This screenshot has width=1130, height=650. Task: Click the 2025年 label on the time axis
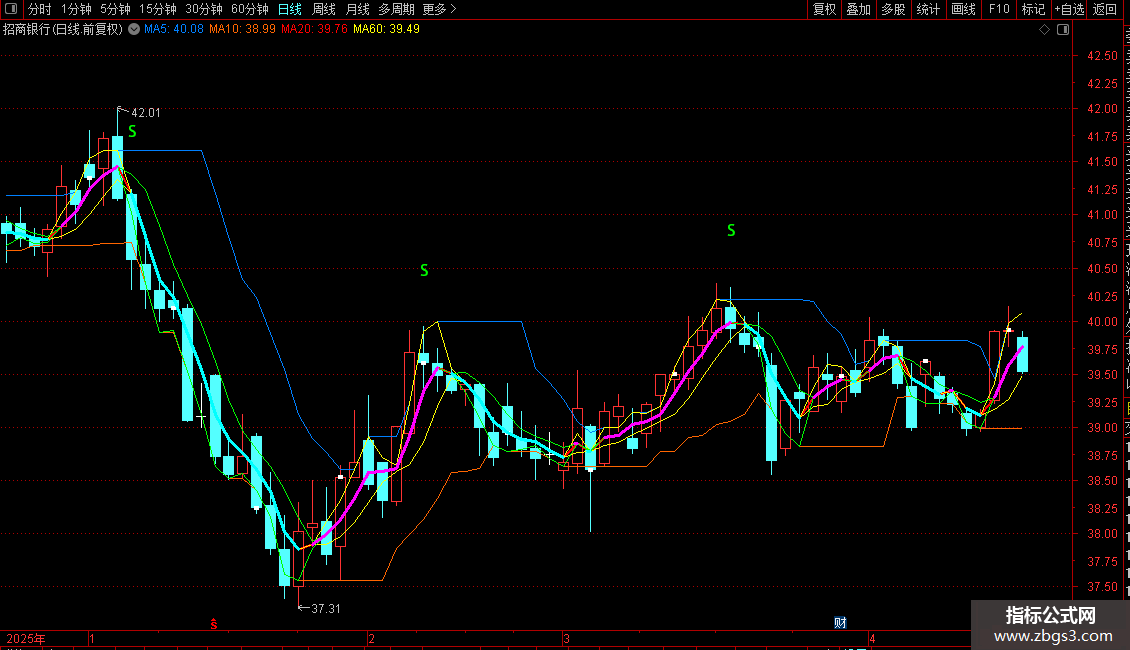(26, 638)
